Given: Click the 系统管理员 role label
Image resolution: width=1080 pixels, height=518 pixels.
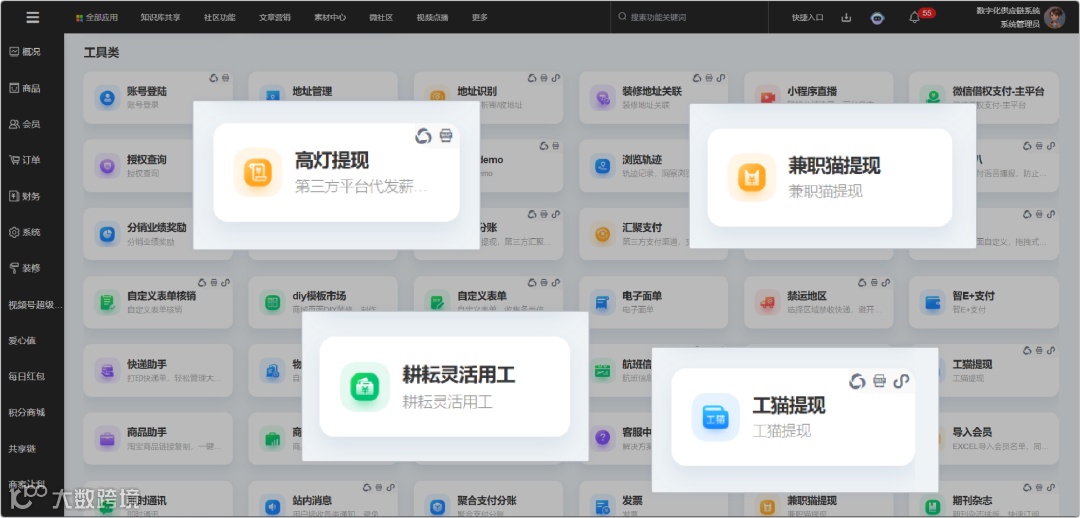Looking at the screenshot, I should (x=1020, y=24).
